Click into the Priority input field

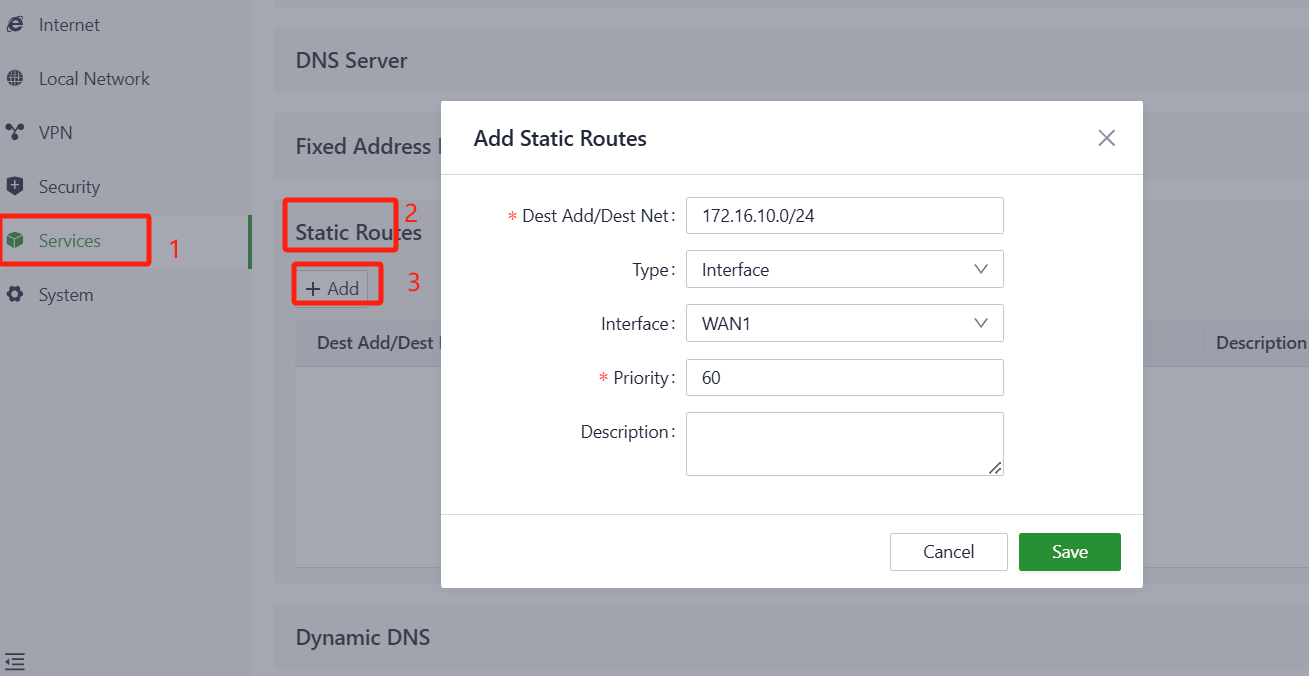tap(844, 377)
